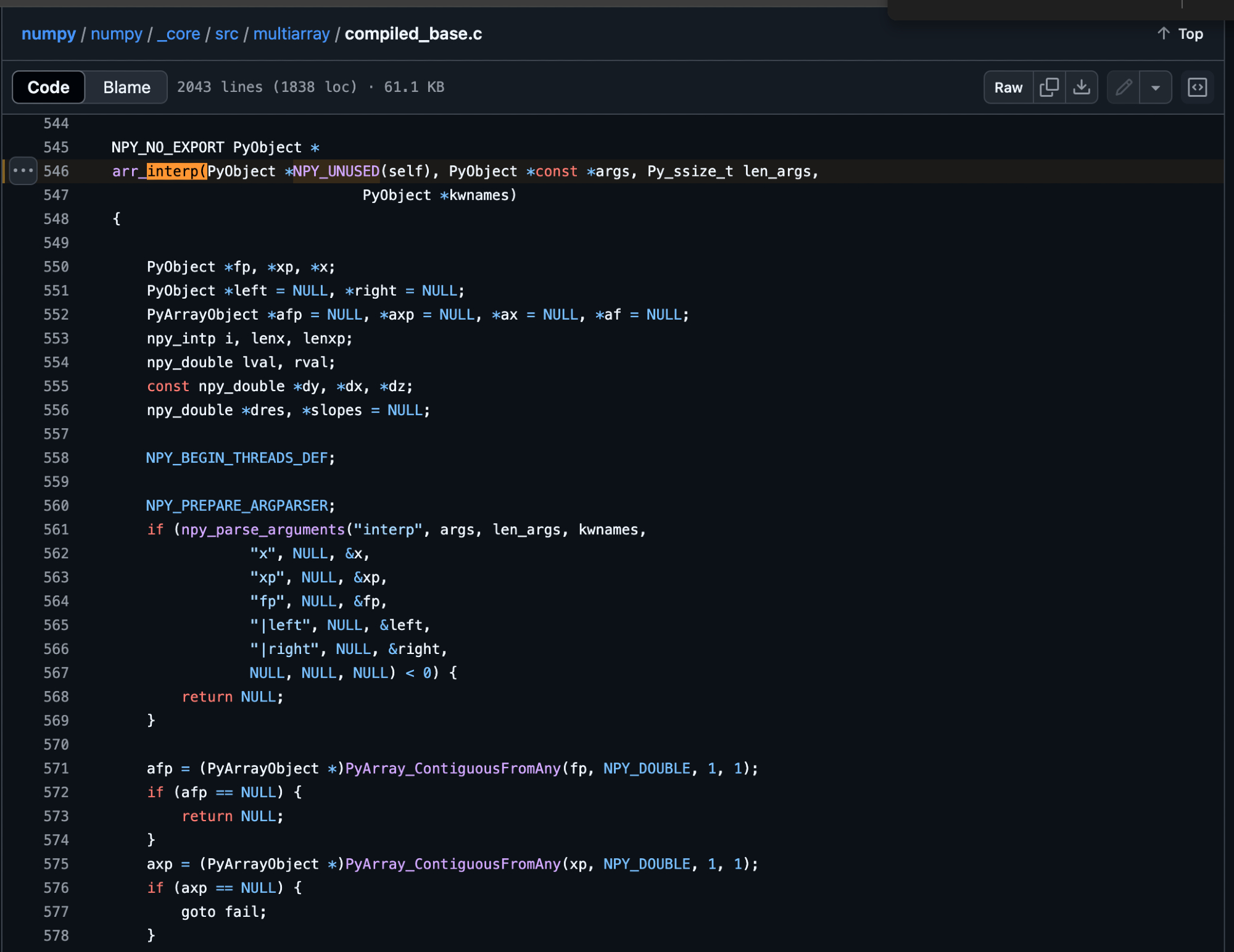Open the Raw file view

tap(1008, 87)
